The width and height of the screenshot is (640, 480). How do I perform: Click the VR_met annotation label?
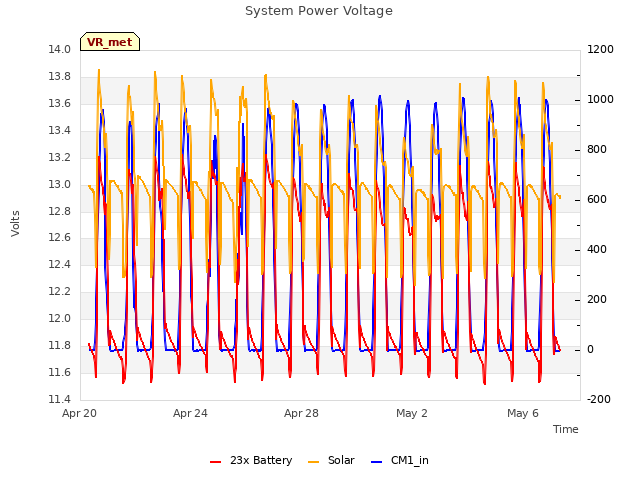coord(110,42)
